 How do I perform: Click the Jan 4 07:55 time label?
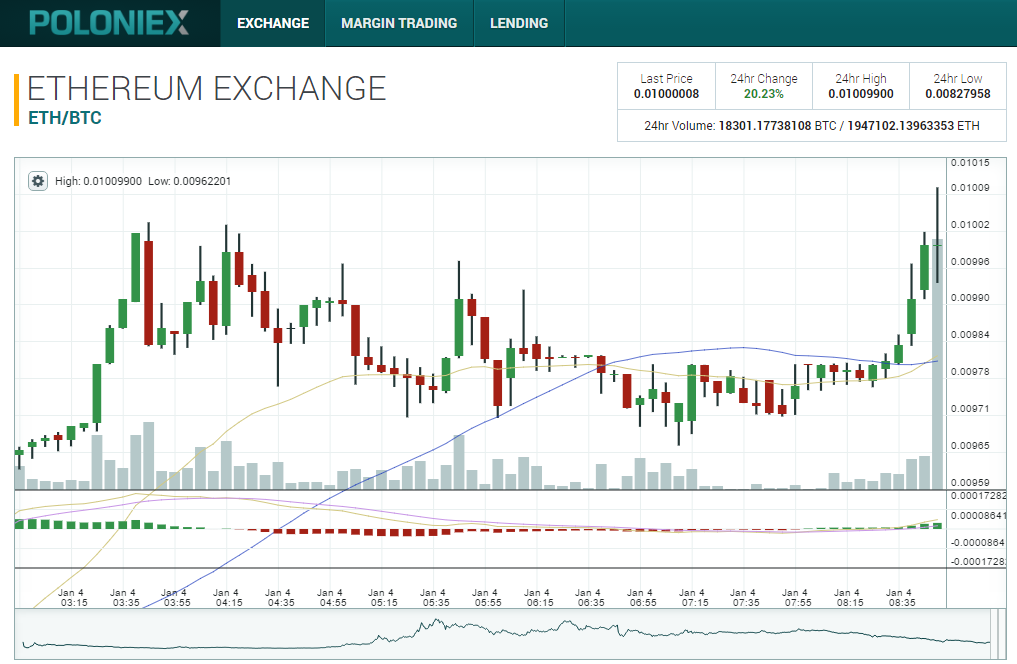coord(798,597)
